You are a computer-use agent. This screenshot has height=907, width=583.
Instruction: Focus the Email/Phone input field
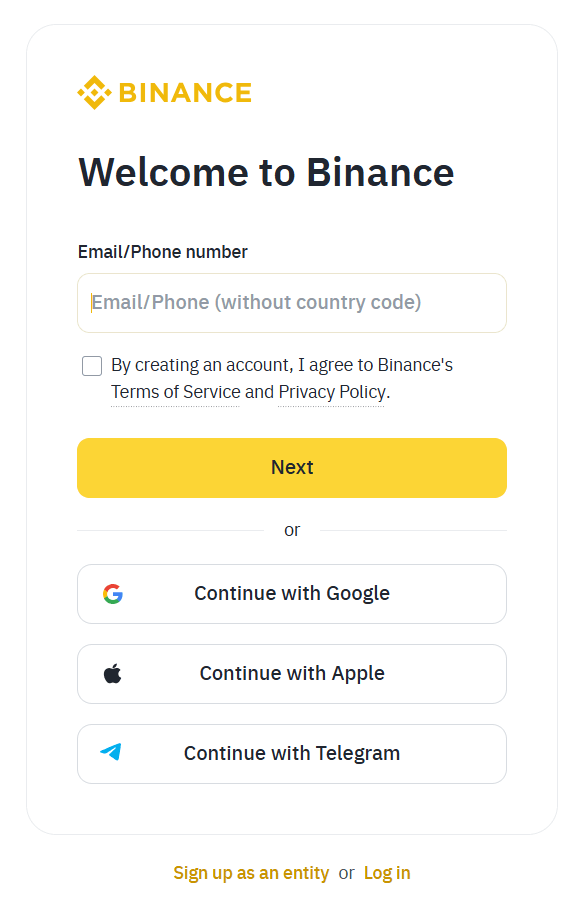291,302
